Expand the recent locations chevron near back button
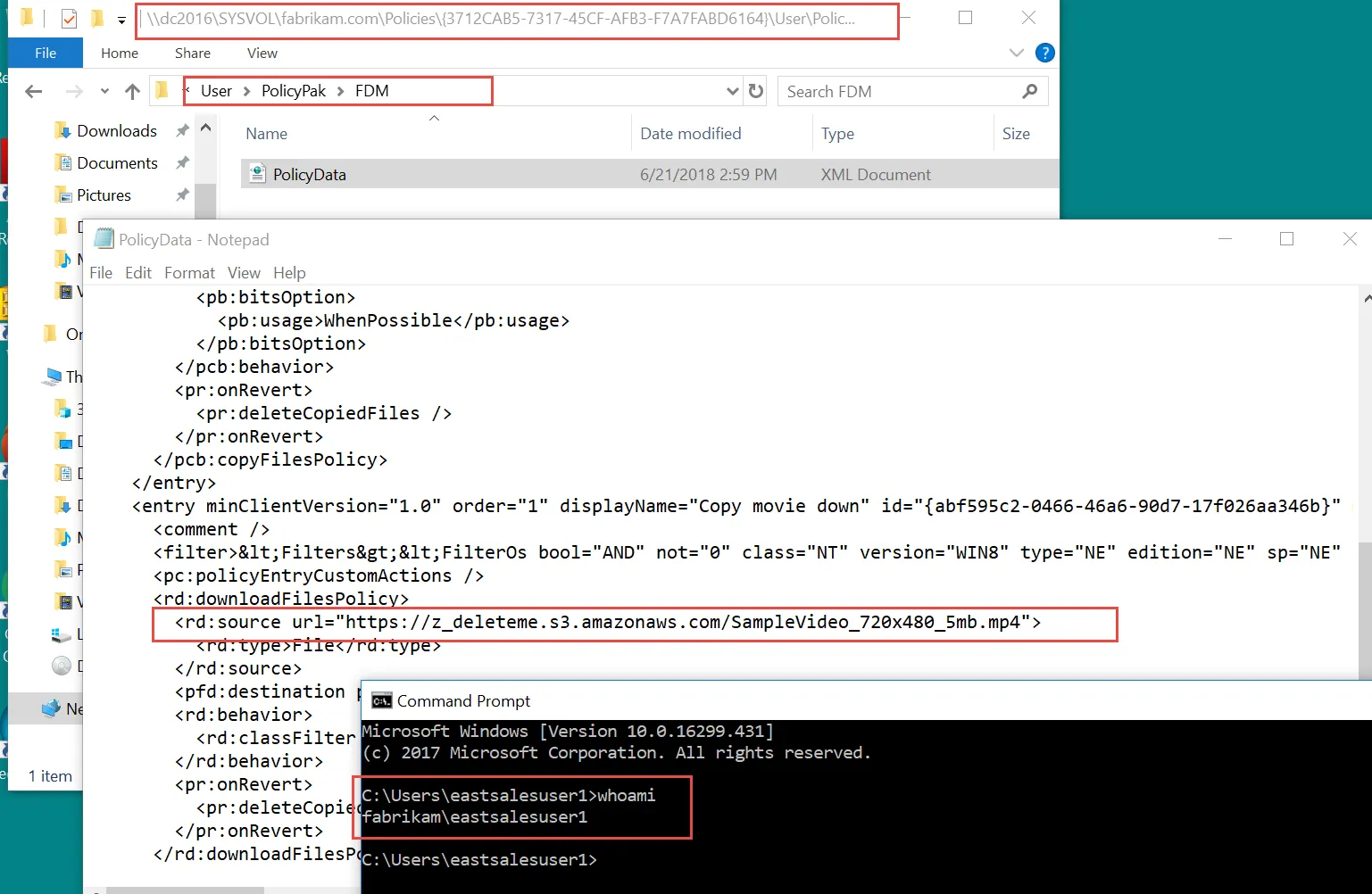 pyautogui.click(x=104, y=90)
